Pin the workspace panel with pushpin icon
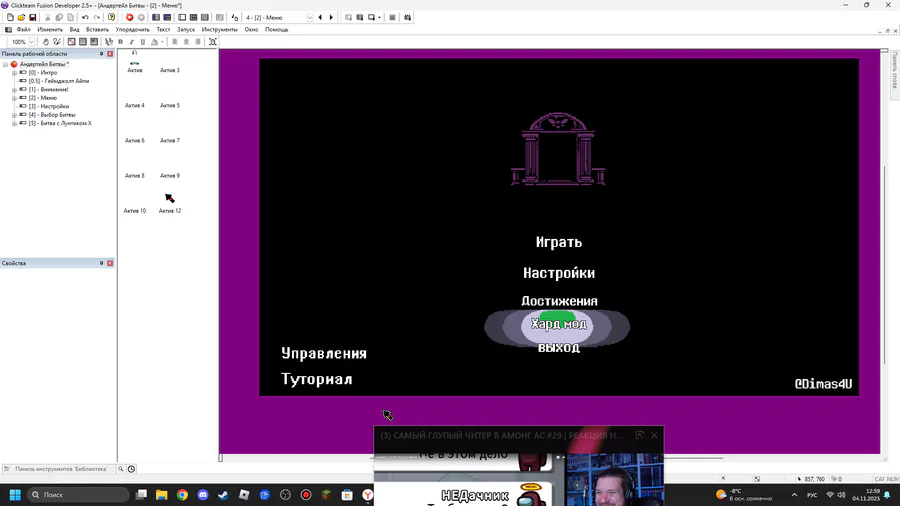Viewport: 900px width, 506px height. point(101,54)
